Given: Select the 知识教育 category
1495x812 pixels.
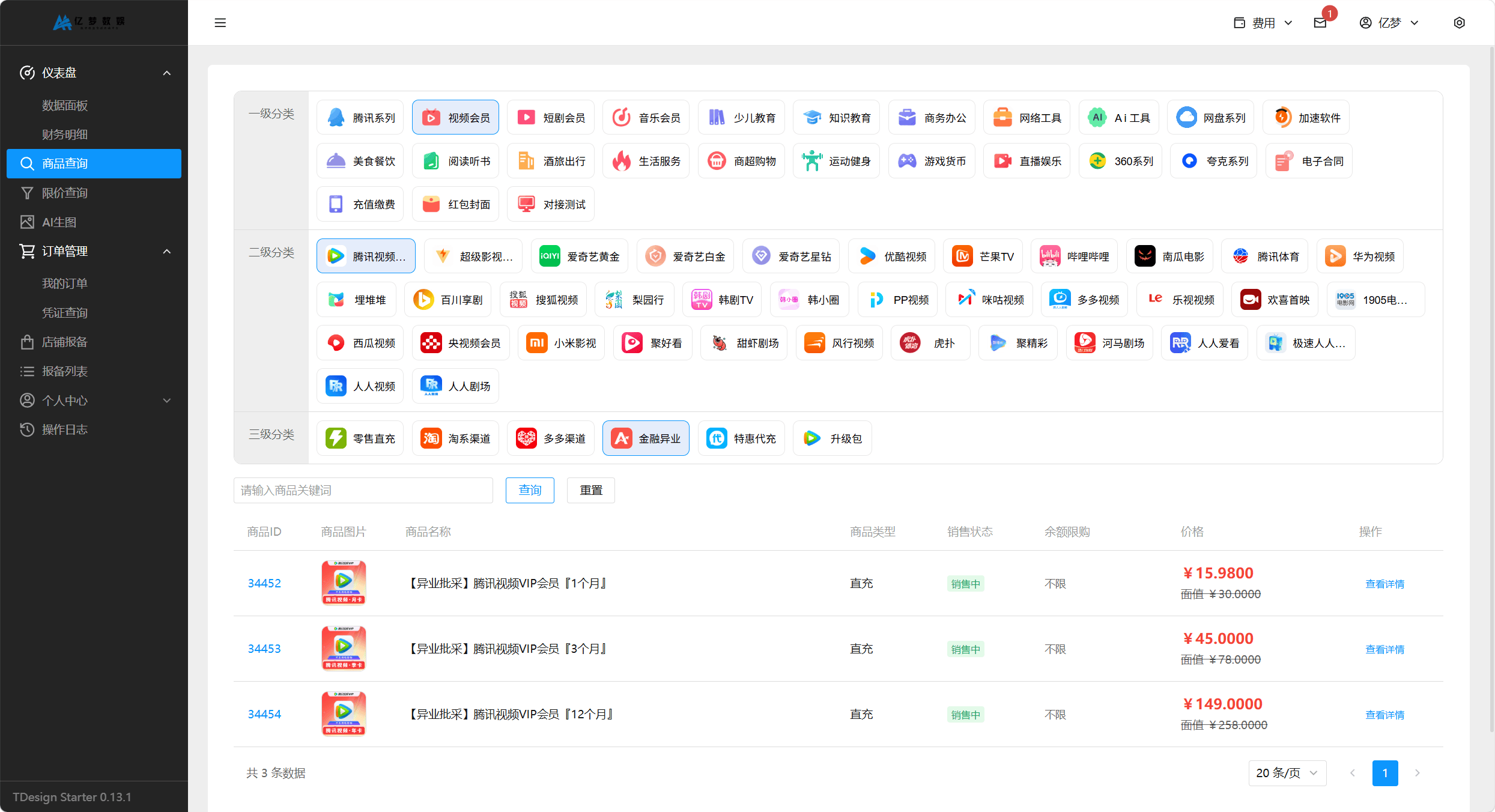Looking at the screenshot, I should 836,118.
